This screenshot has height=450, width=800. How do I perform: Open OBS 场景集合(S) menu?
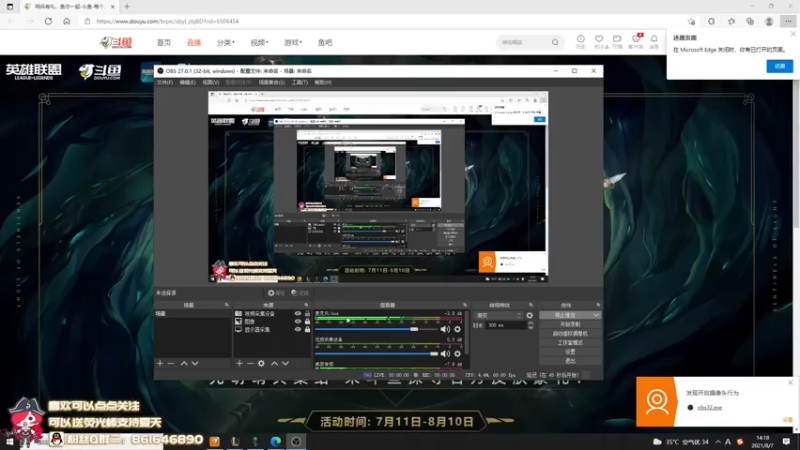(271, 82)
